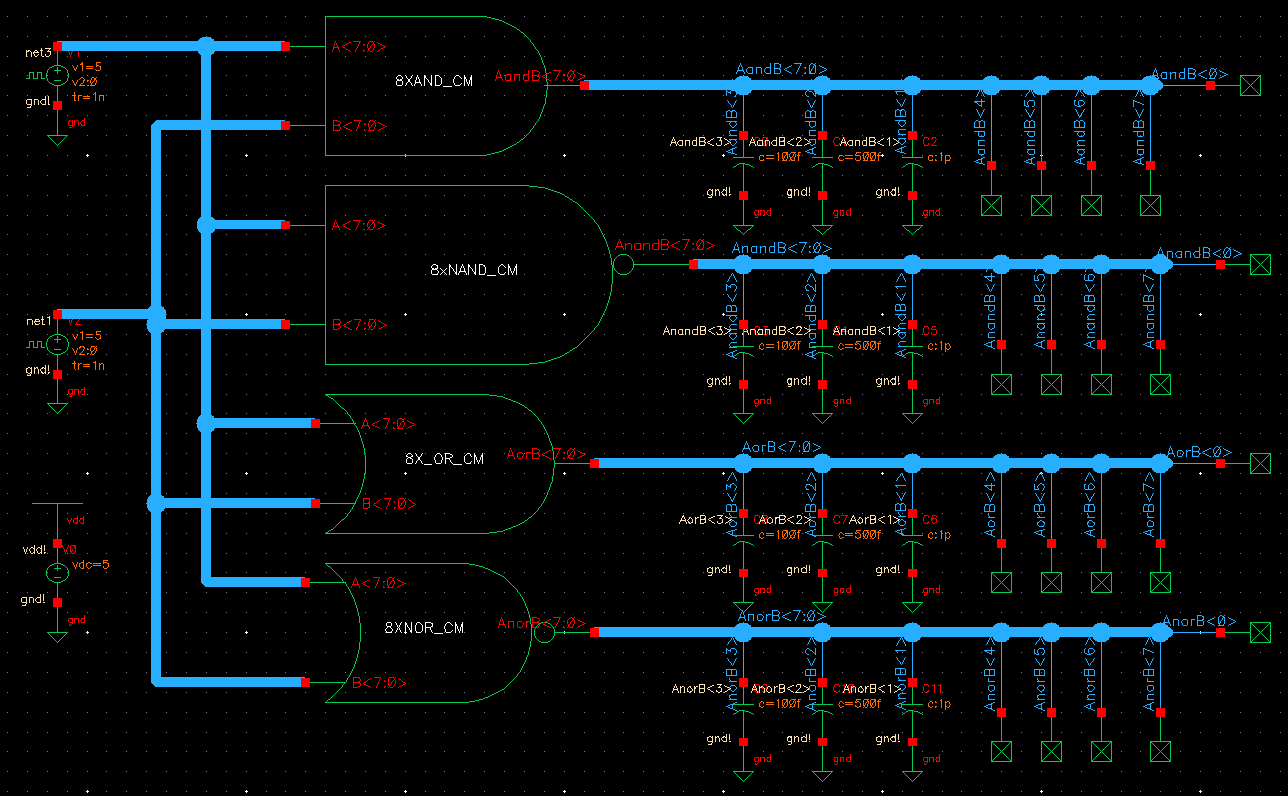The width and height of the screenshot is (1288, 796).
Task: Select the 8XAND_CM gate symbol
Action: 436,86
